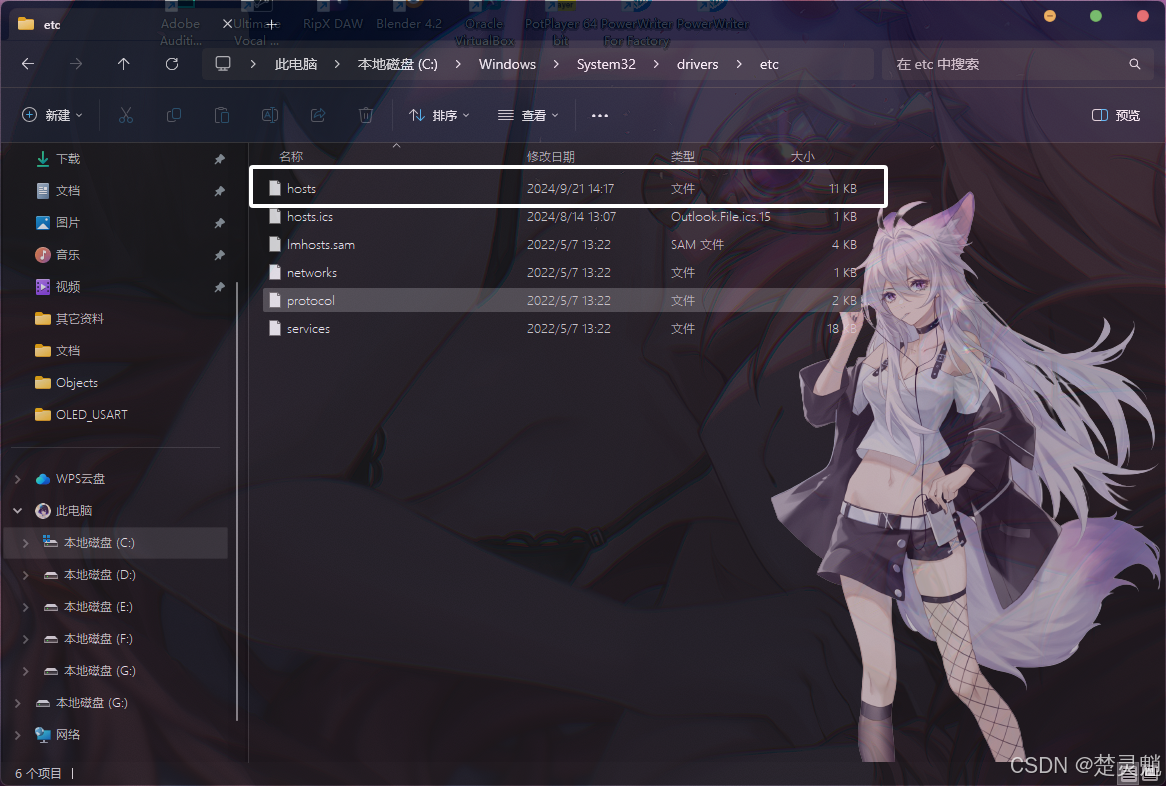Click the lmhosts.sam file icon
1166x786 pixels.
(275, 245)
